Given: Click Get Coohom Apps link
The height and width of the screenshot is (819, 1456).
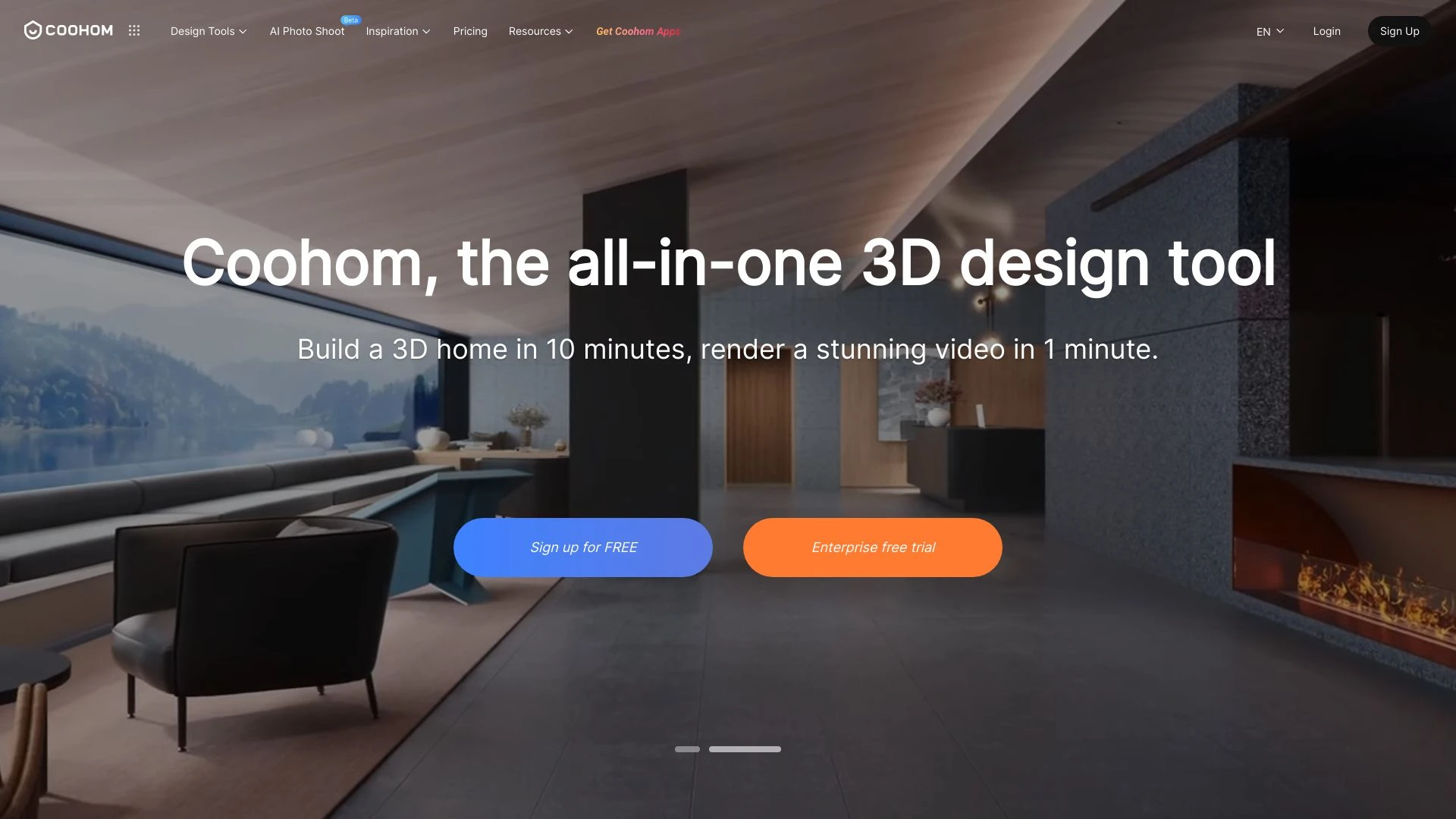Looking at the screenshot, I should (x=637, y=31).
